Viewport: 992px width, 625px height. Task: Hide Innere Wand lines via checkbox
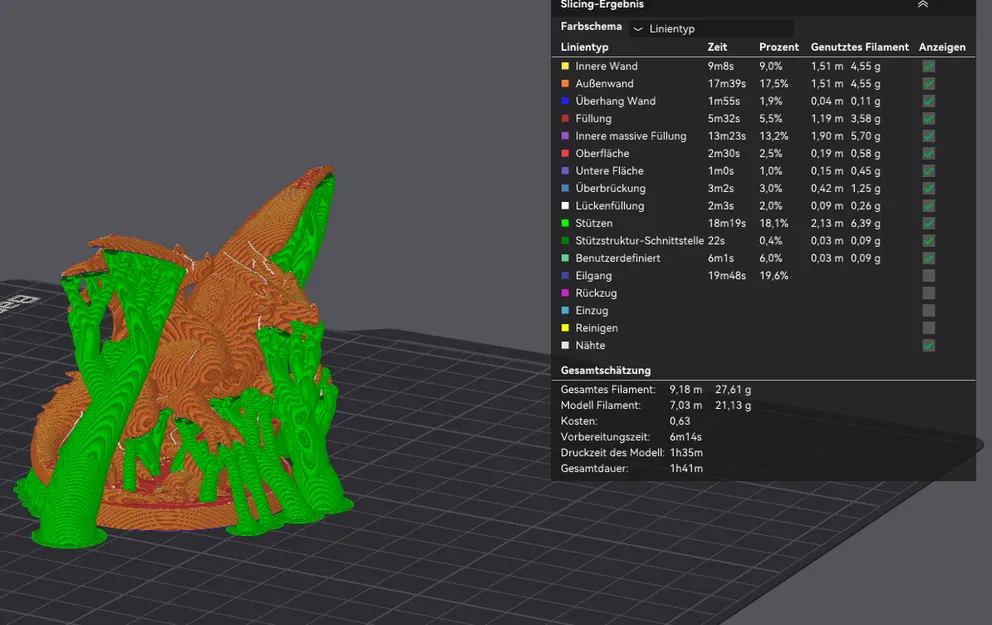tap(928, 66)
